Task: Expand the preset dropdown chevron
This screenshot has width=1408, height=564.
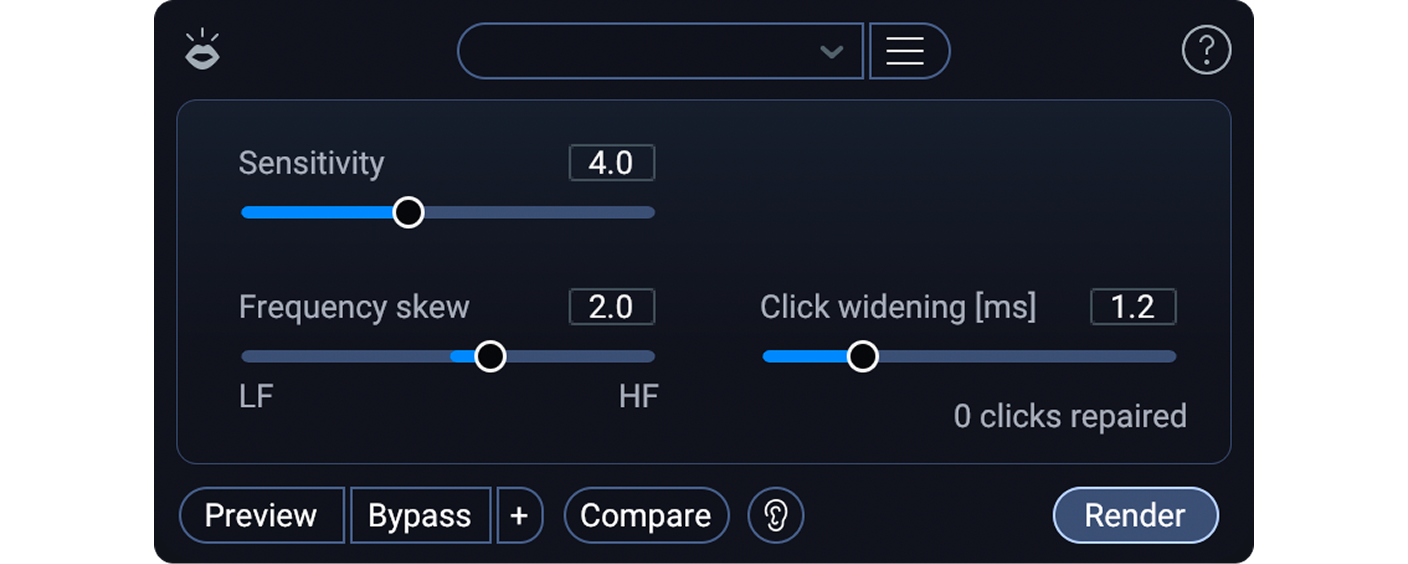Action: (x=831, y=52)
